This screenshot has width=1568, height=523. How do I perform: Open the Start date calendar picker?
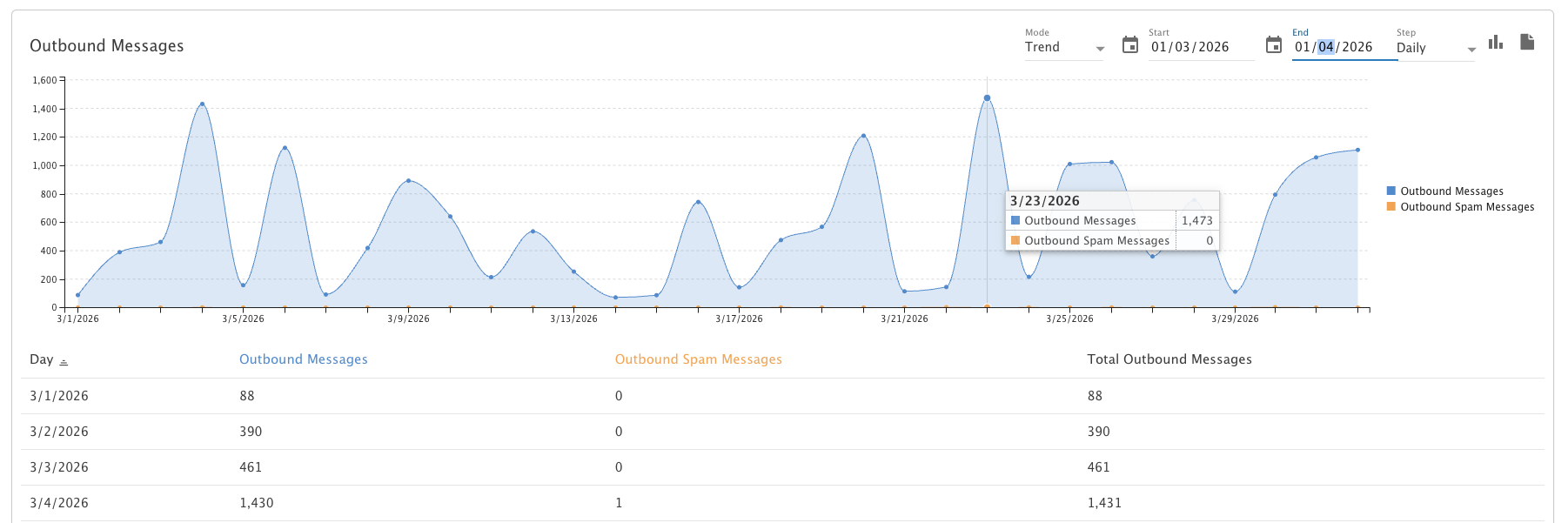point(1129,45)
